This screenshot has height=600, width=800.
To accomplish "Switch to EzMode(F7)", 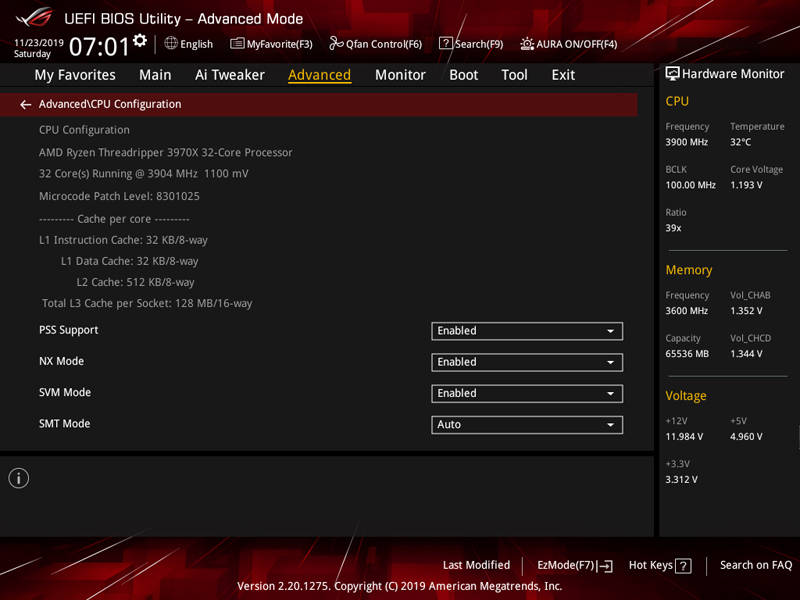I will click(x=574, y=566).
